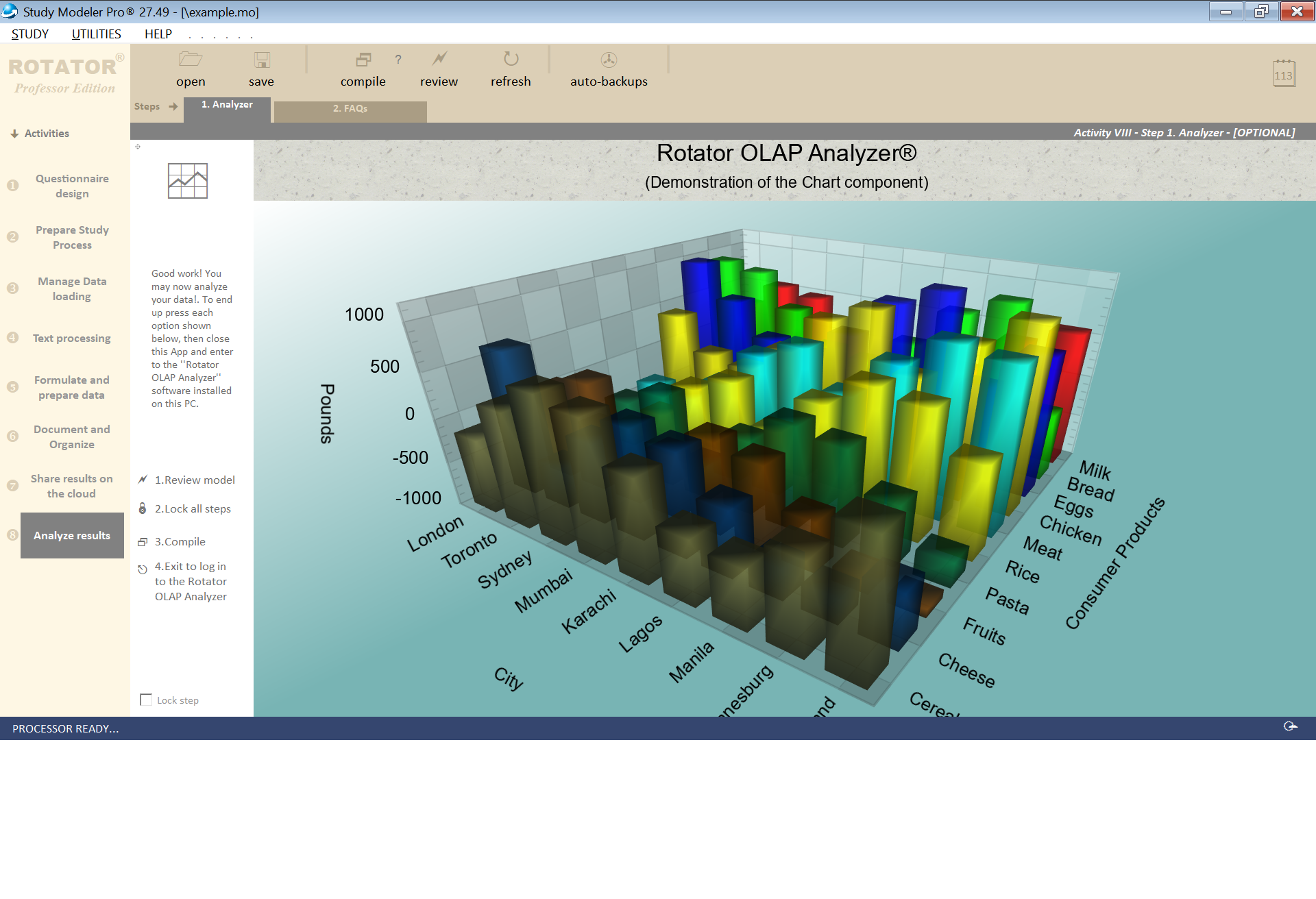Click the Review model pen icon
This screenshot has width=1316, height=899.
coord(143,480)
